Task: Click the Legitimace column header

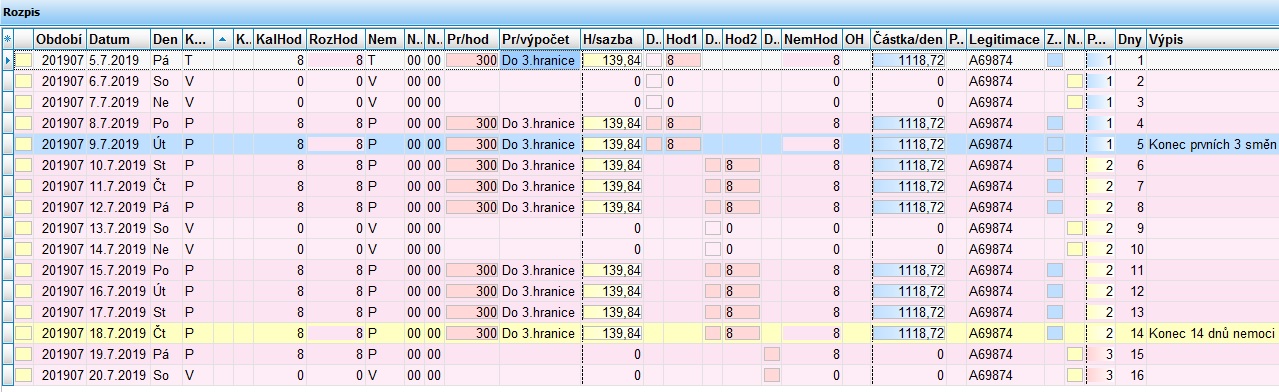Action: pyautogui.click(x=1005, y=39)
